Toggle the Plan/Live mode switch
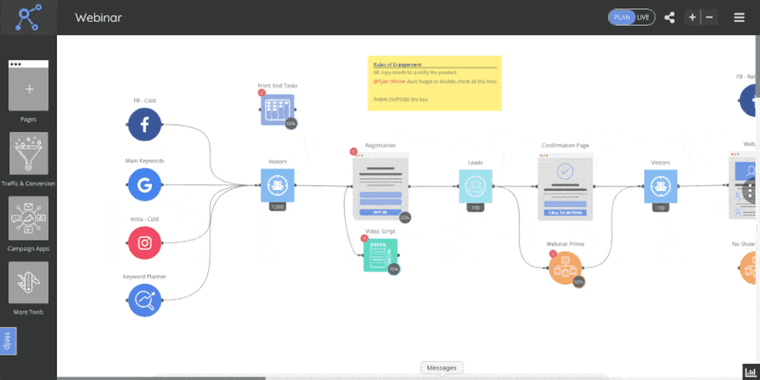The width and height of the screenshot is (760, 380). (x=631, y=17)
